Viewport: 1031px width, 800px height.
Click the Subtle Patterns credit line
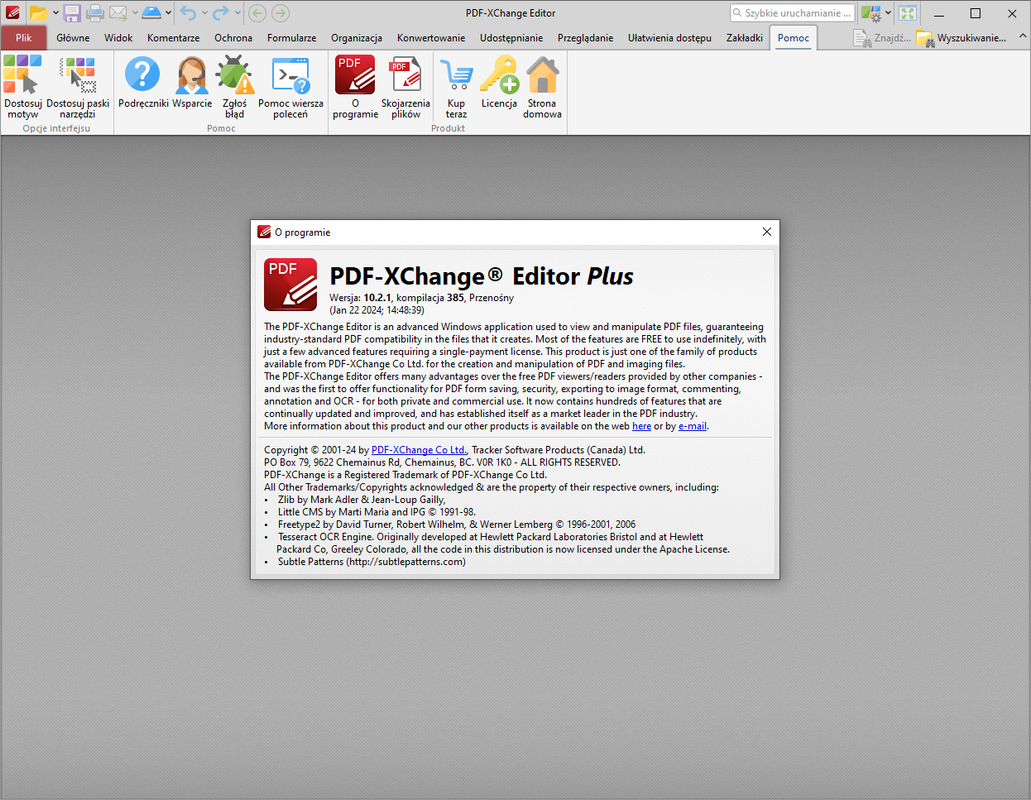pyautogui.click(x=372, y=562)
